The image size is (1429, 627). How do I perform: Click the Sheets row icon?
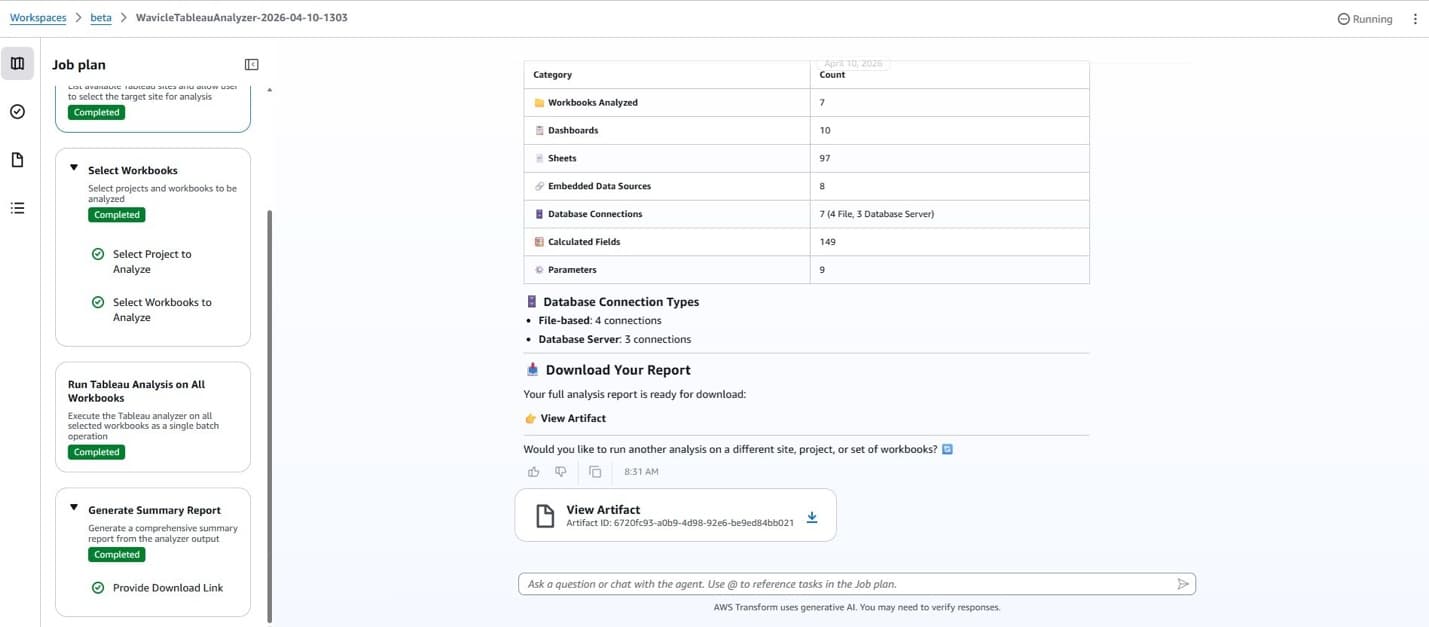click(539, 158)
